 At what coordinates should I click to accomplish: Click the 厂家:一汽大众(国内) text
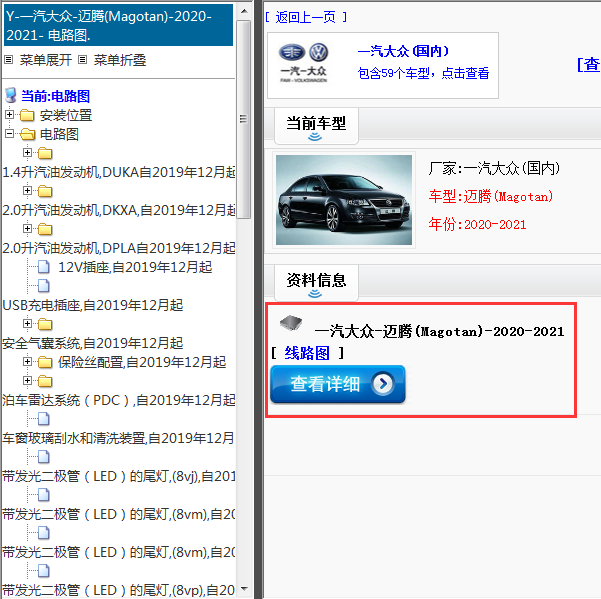pos(494,168)
